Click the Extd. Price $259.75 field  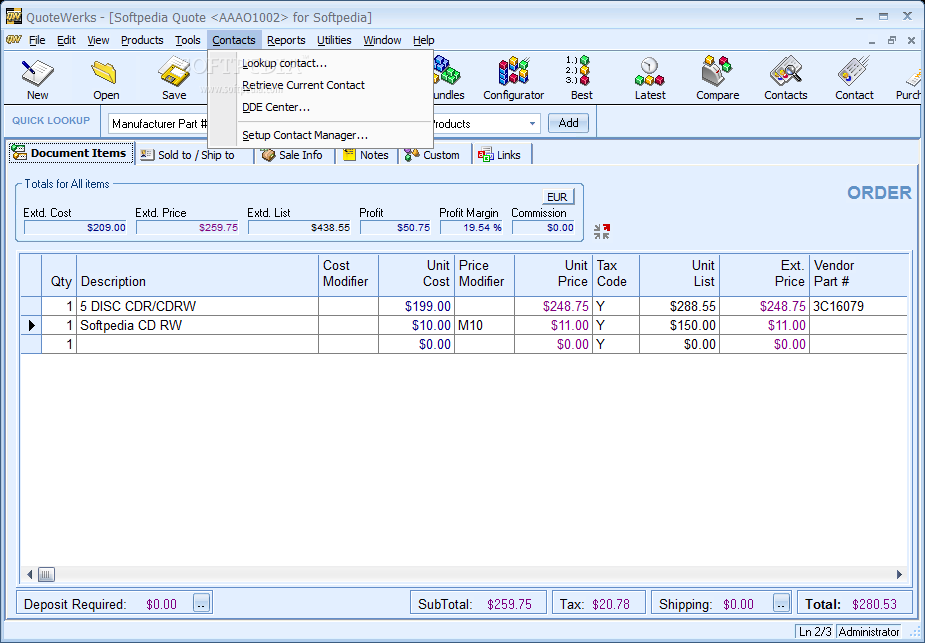click(x=187, y=228)
